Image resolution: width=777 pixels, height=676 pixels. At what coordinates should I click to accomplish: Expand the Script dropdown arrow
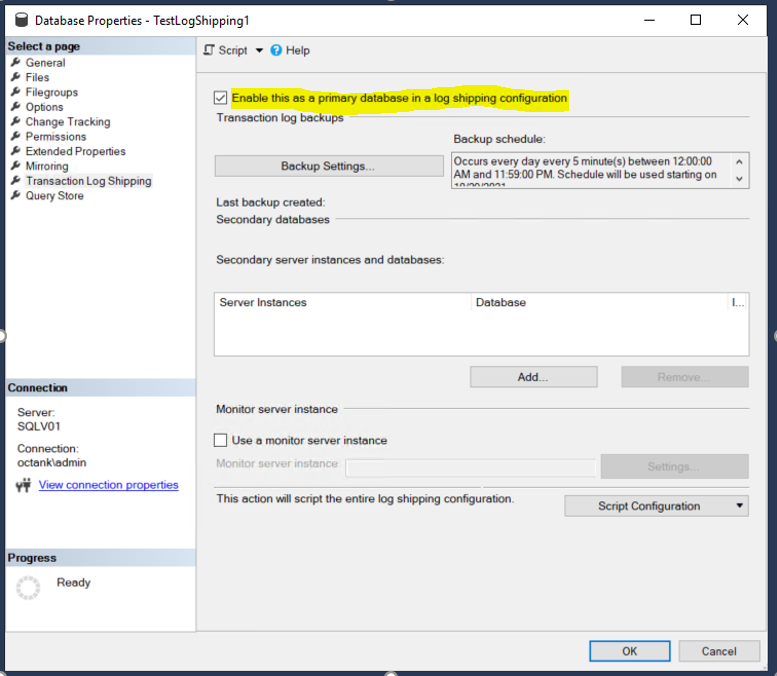coord(259,50)
